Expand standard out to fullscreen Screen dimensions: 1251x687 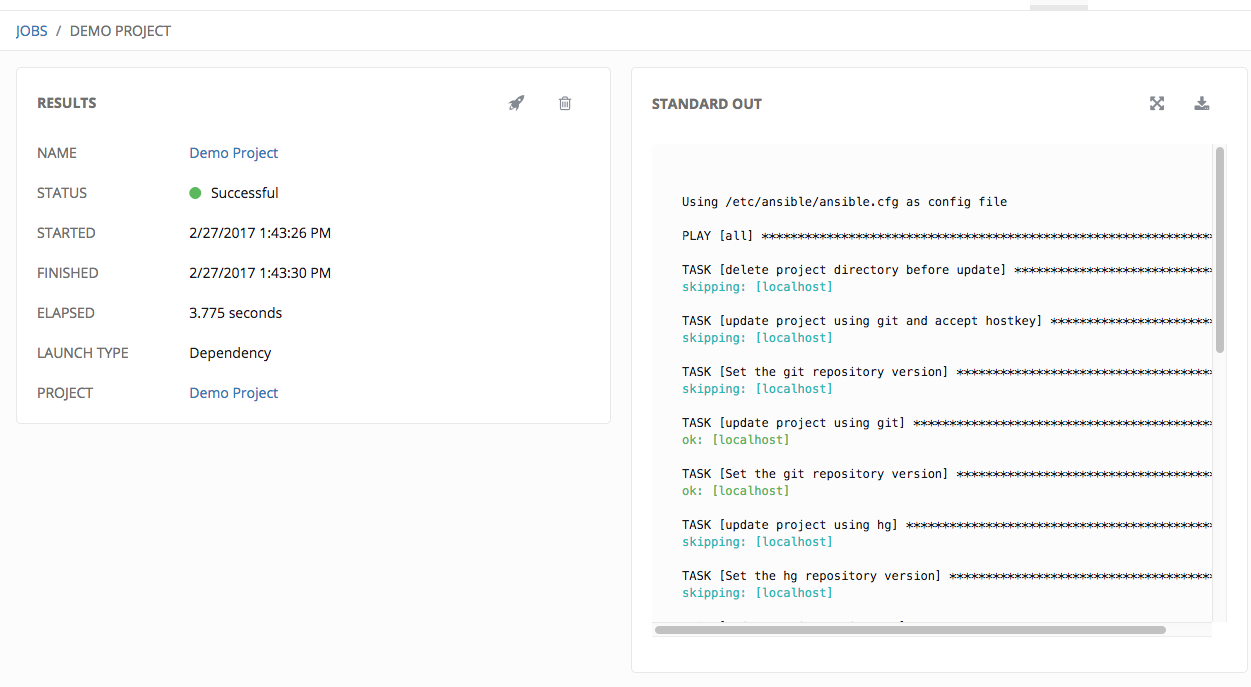pyautogui.click(x=1157, y=103)
